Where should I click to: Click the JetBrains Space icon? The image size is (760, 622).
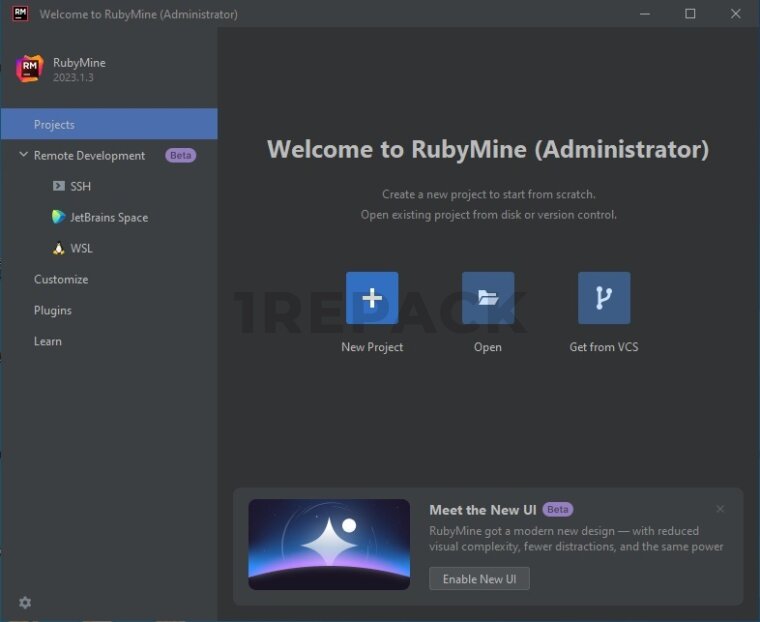tap(59, 217)
